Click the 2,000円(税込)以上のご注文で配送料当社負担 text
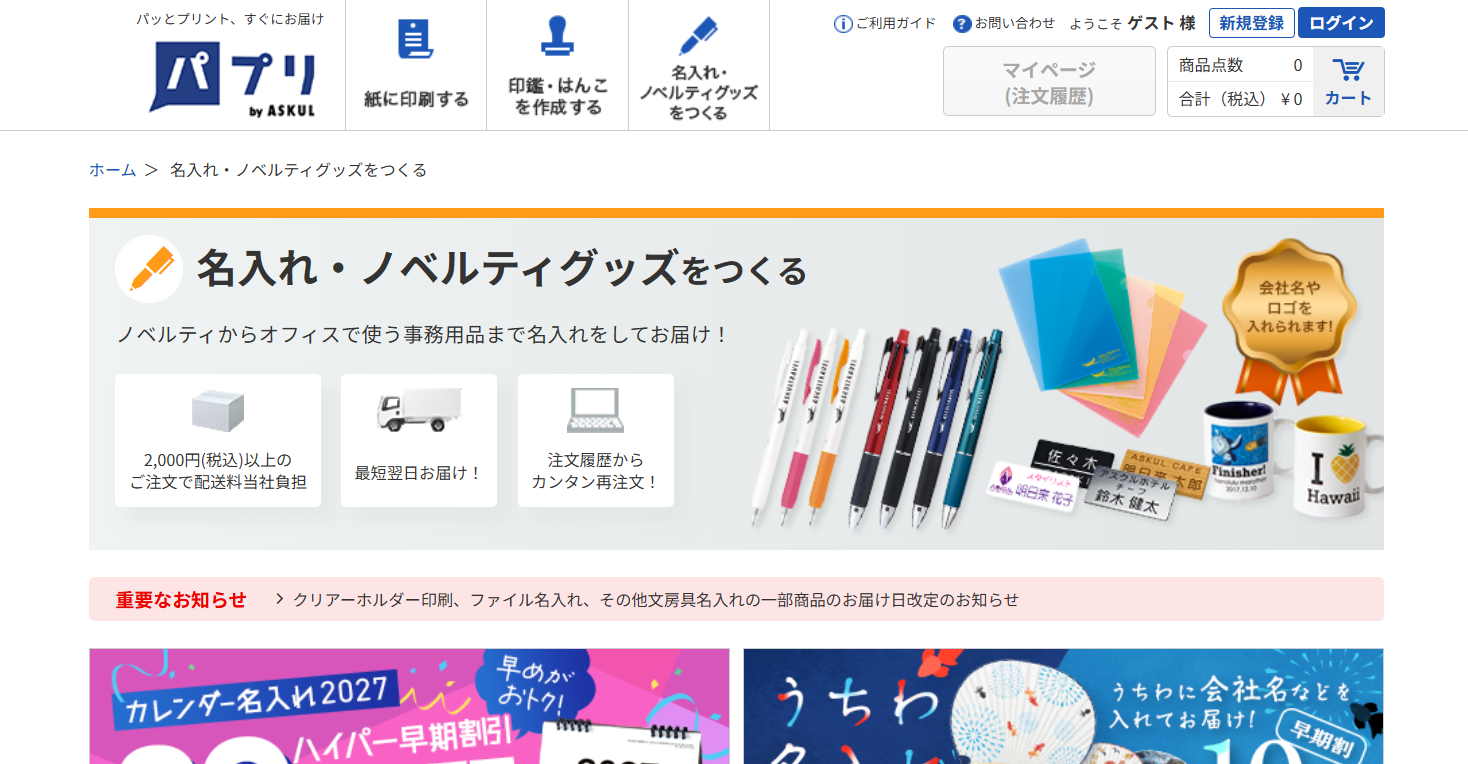The height and width of the screenshot is (764, 1468). pyautogui.click(x=218, y=471)
